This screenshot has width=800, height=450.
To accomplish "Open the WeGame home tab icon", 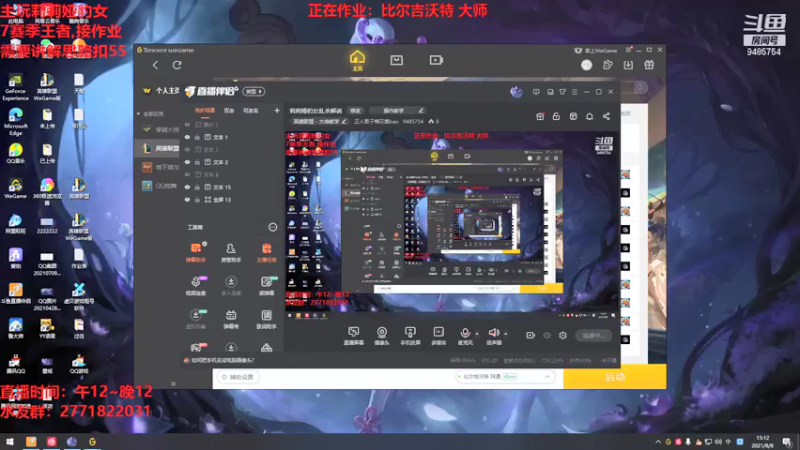I will pos(357,60).
